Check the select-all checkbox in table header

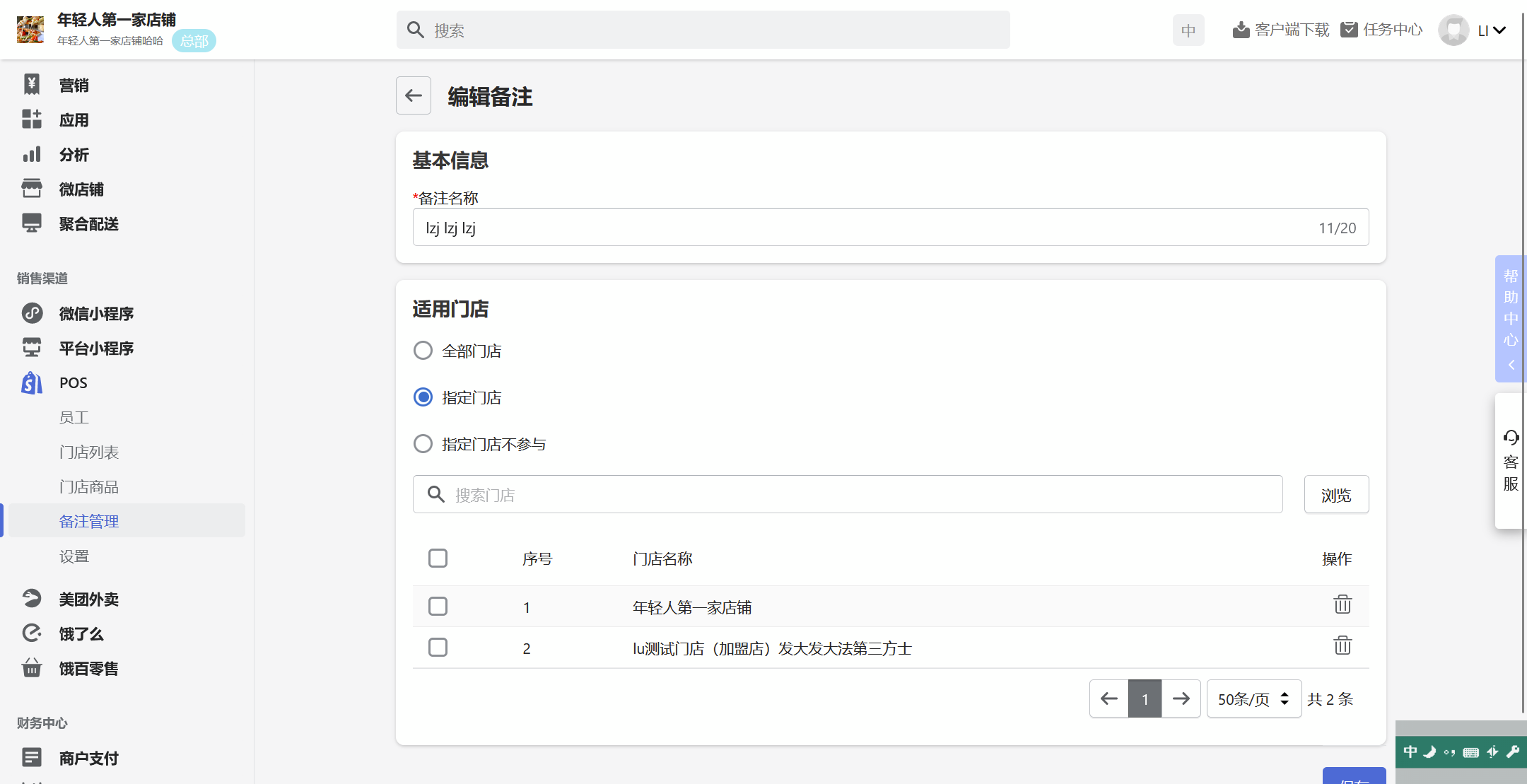point(438,558)
